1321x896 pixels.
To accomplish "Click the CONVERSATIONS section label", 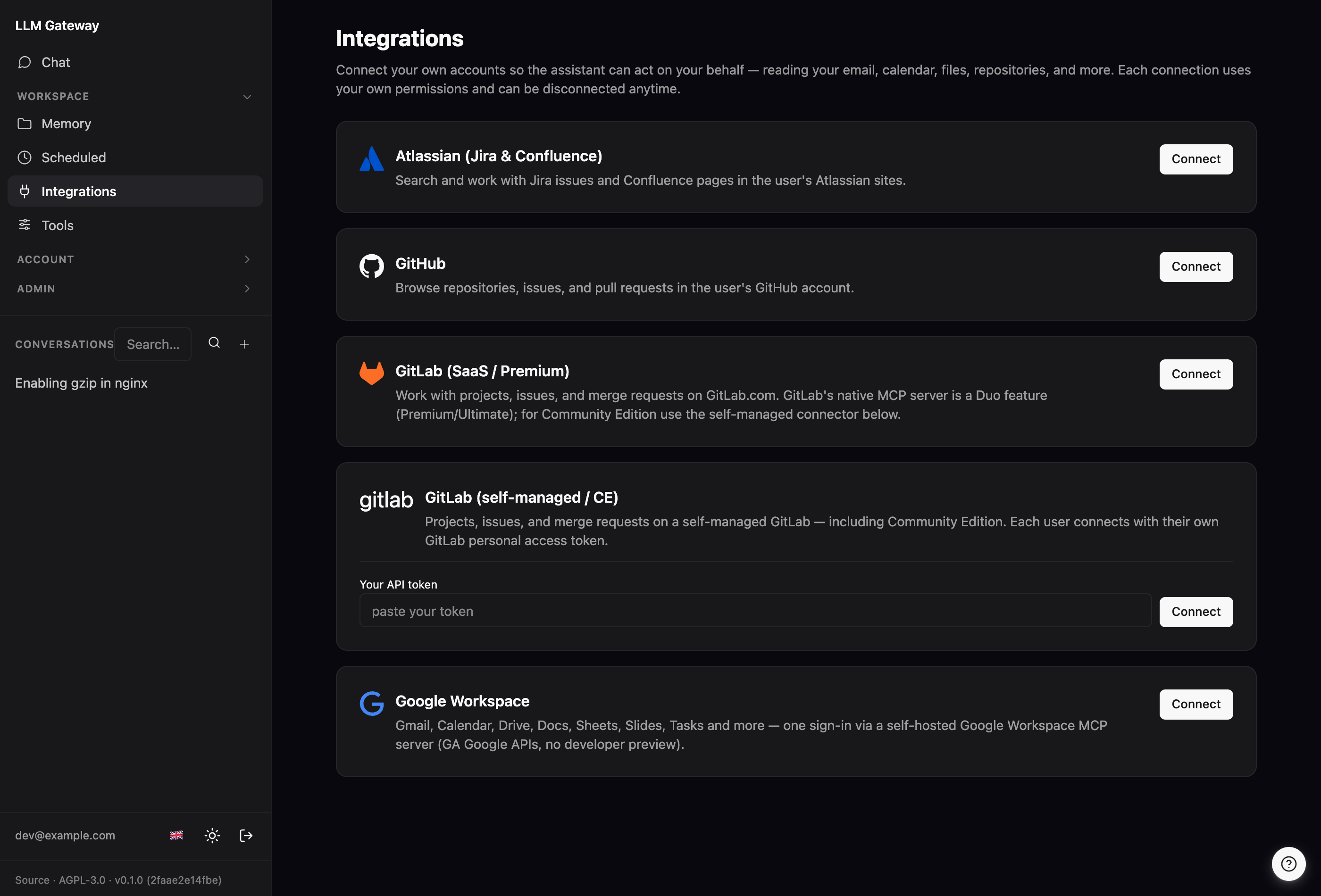I will click(64, 344).
